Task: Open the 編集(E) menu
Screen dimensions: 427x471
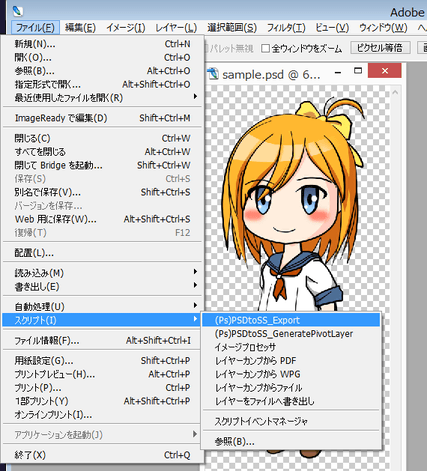Action: click(x=80, y=28)
